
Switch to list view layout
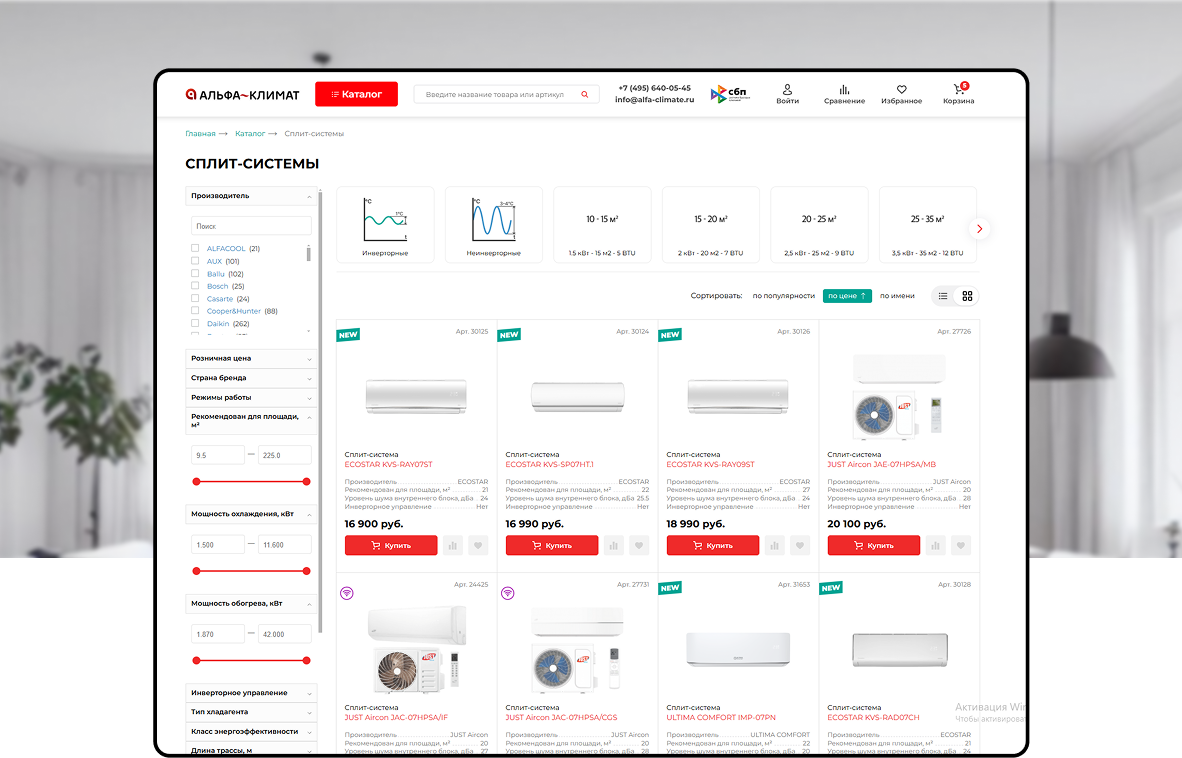(x=943, y=296)
